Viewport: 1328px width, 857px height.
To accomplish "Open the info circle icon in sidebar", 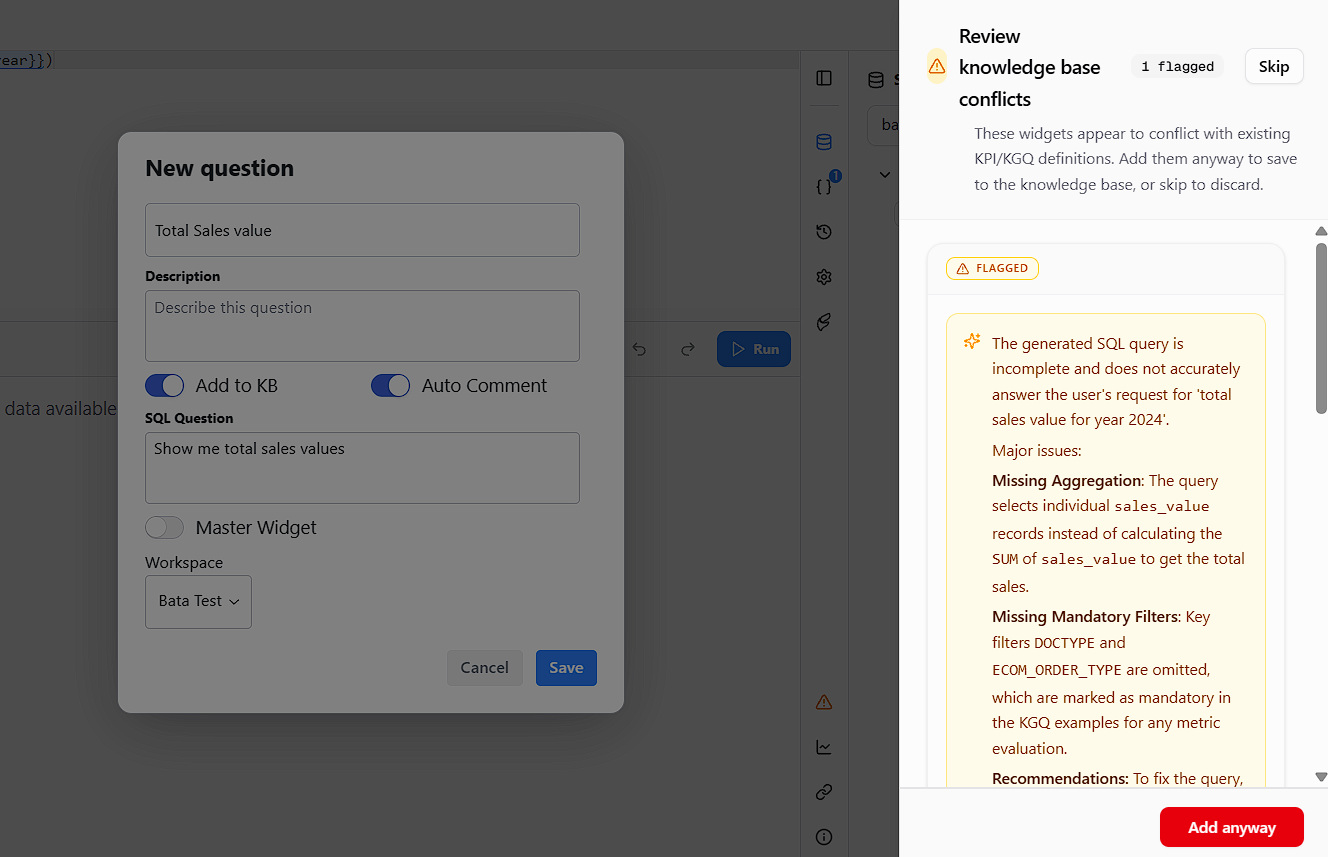I will pyautogui.click(x=824, y=837).
